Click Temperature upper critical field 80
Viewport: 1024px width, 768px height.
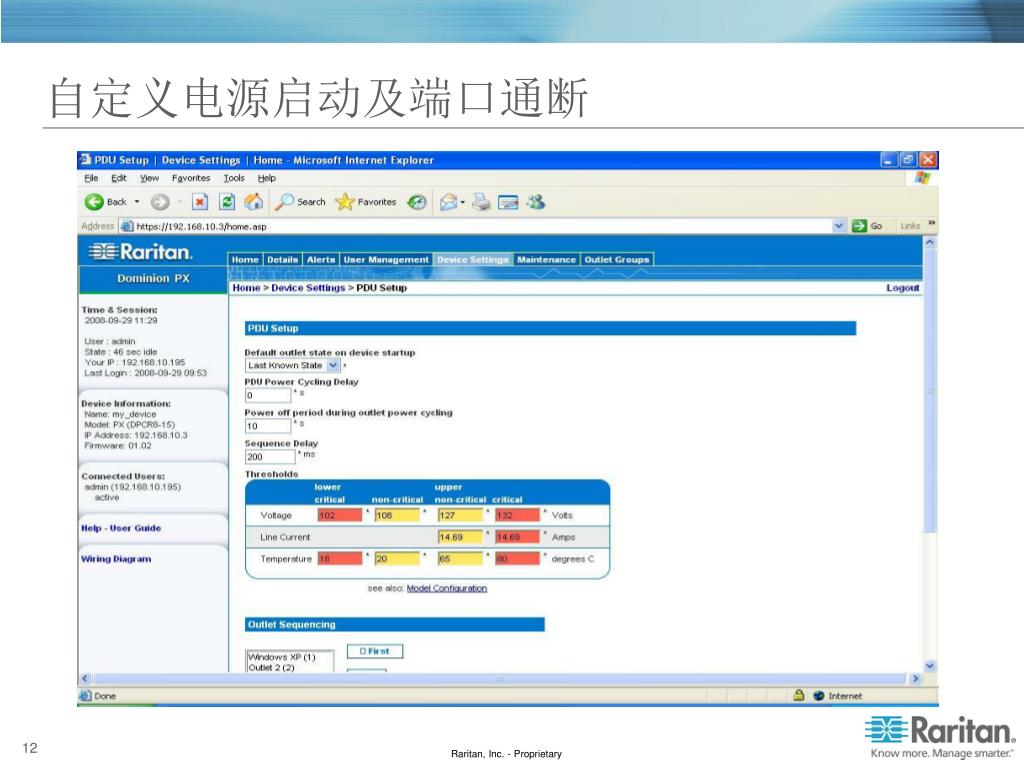517,559
